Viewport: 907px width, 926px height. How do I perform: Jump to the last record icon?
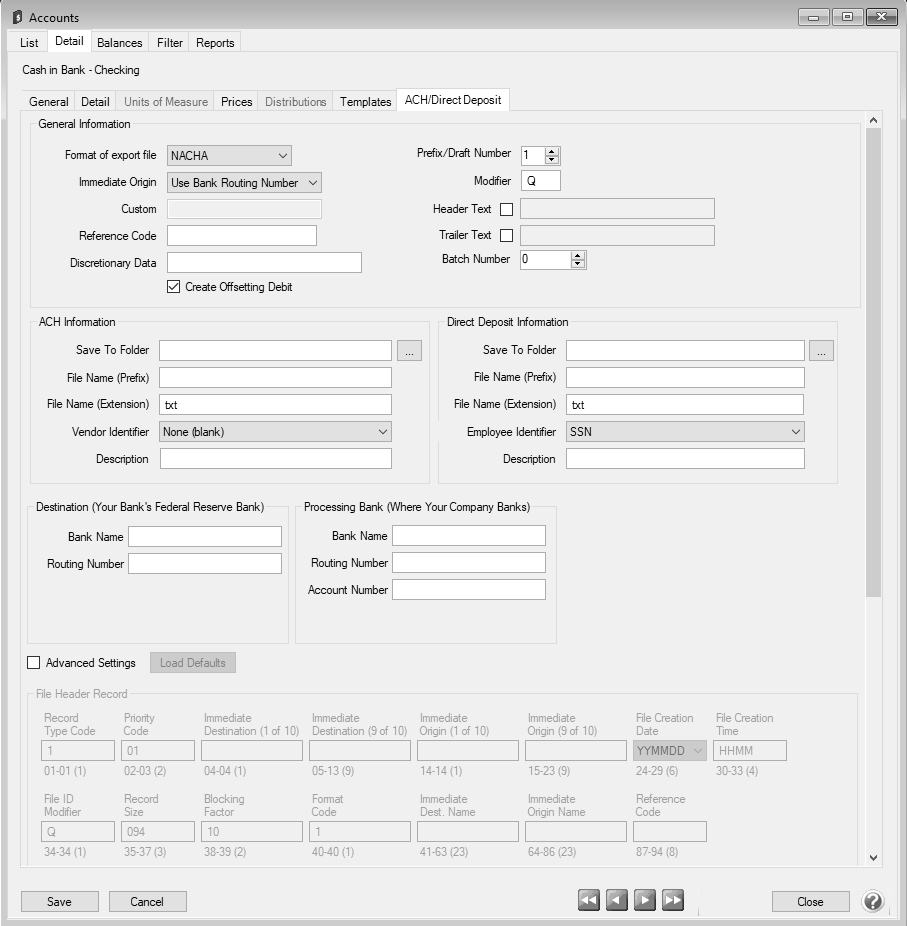coord(673,901)
